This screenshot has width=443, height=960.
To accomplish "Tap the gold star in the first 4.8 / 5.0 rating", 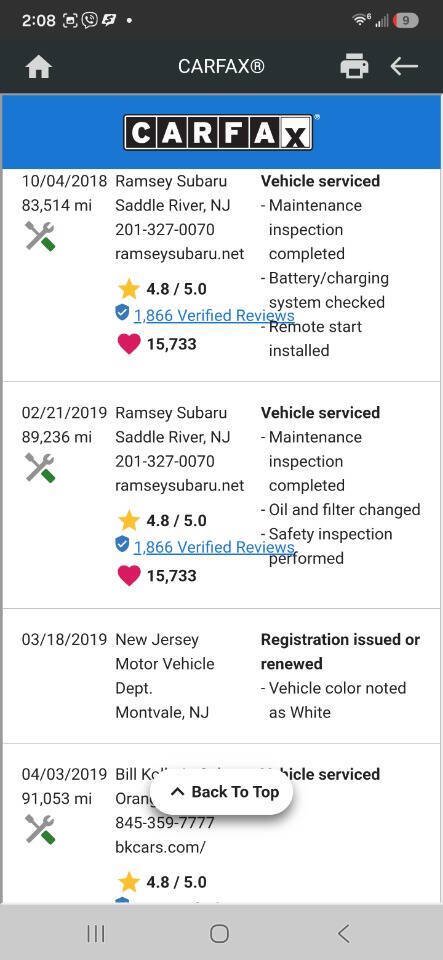I will pyautogui.click(x=128, y=289).
